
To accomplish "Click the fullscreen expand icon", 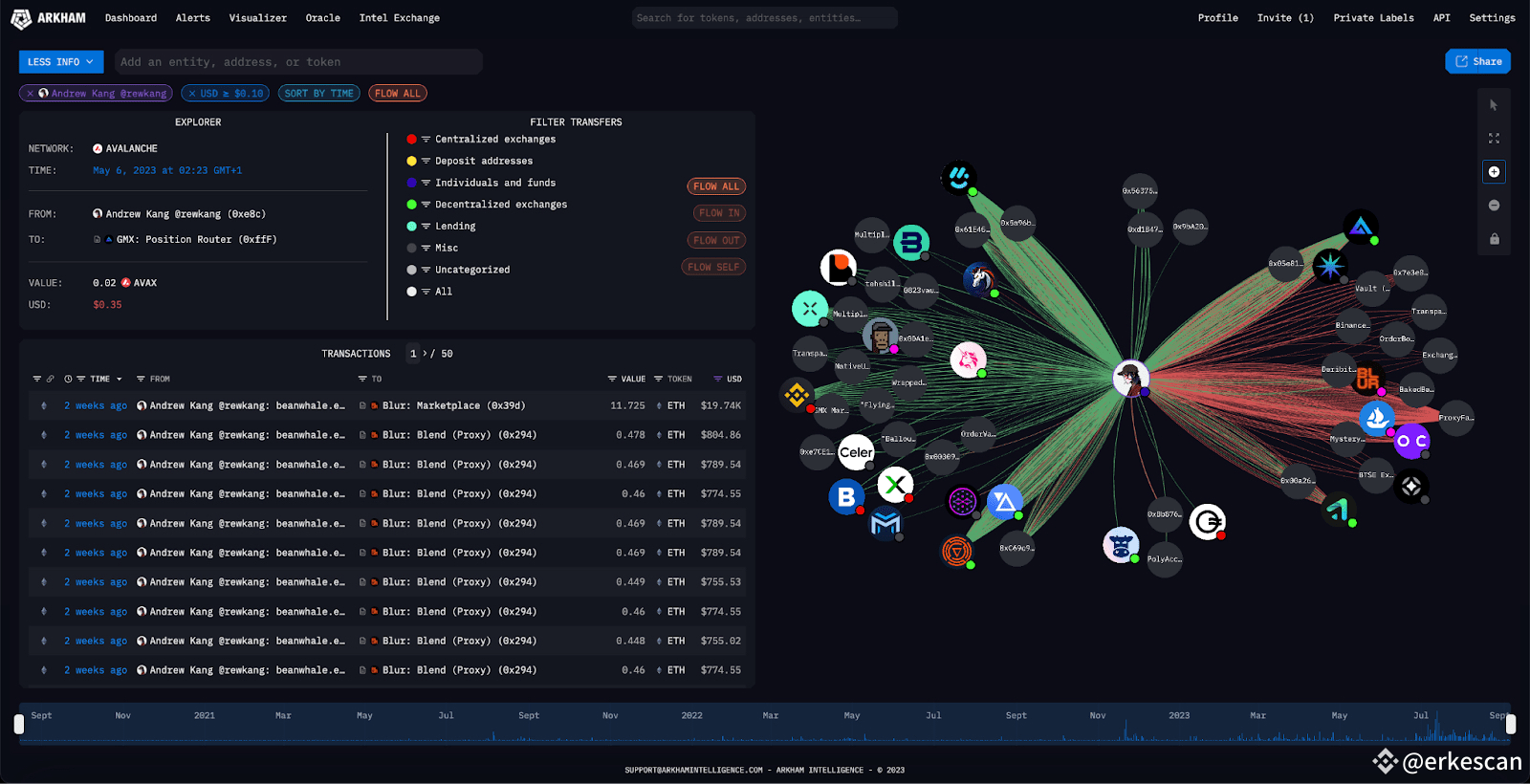I will pyautogui.click(x=1494, y=139).
